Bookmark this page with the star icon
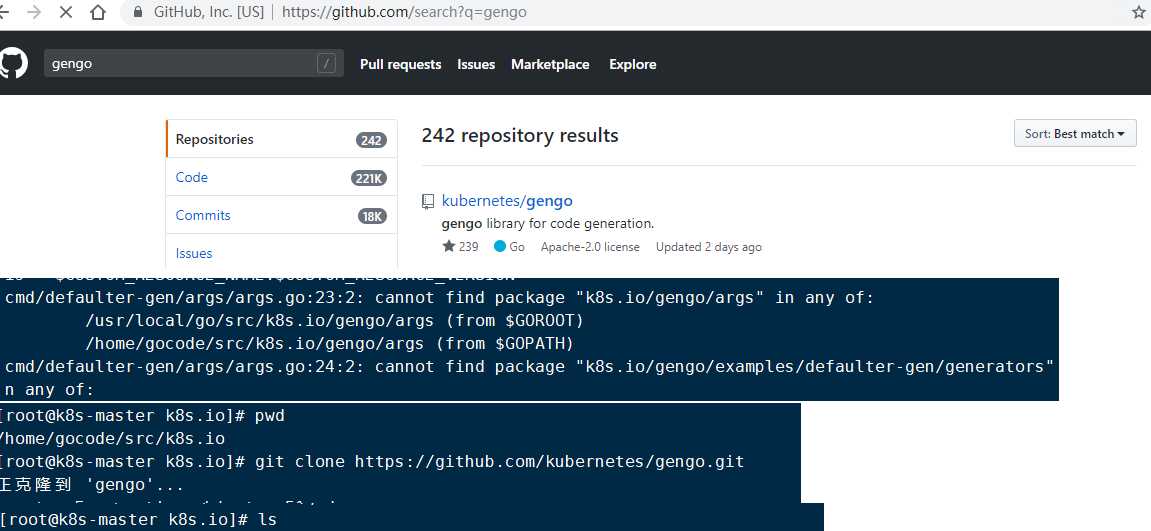The image size is (1151, 531). coord(1139,12)
